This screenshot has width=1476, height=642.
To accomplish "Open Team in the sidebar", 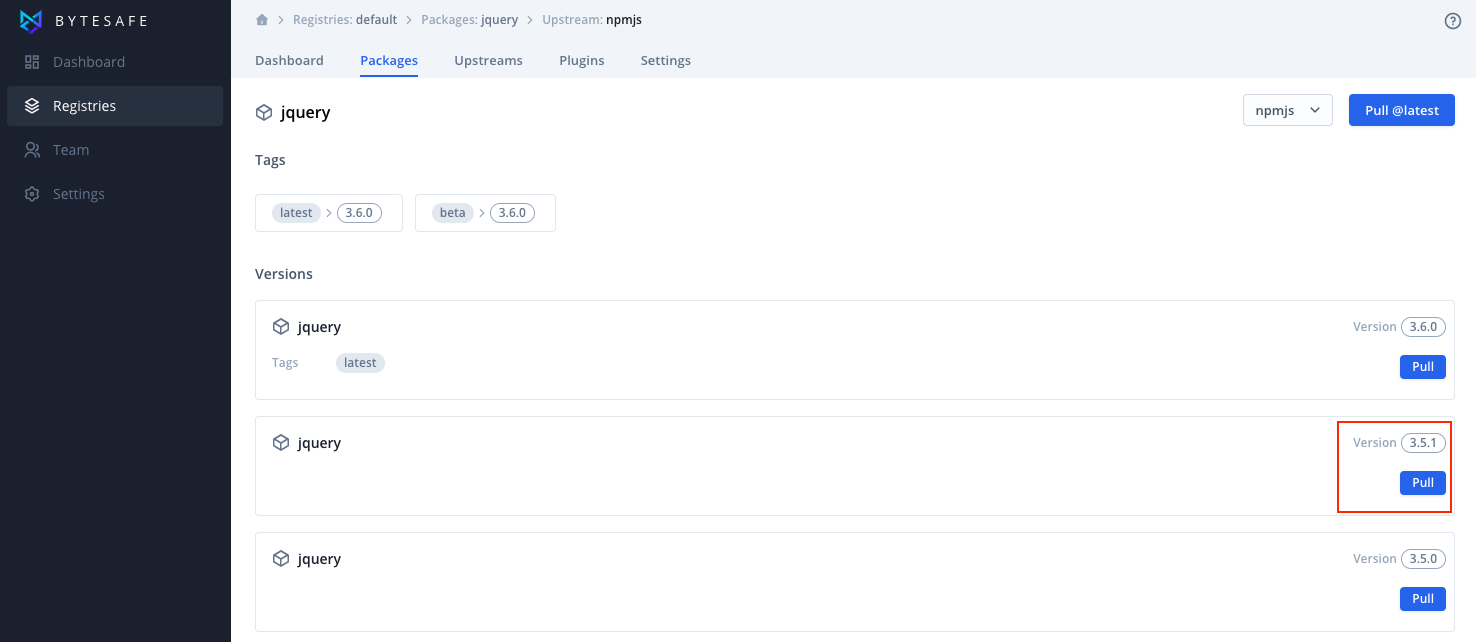I will pyautogui.click(x=115, y=150).
